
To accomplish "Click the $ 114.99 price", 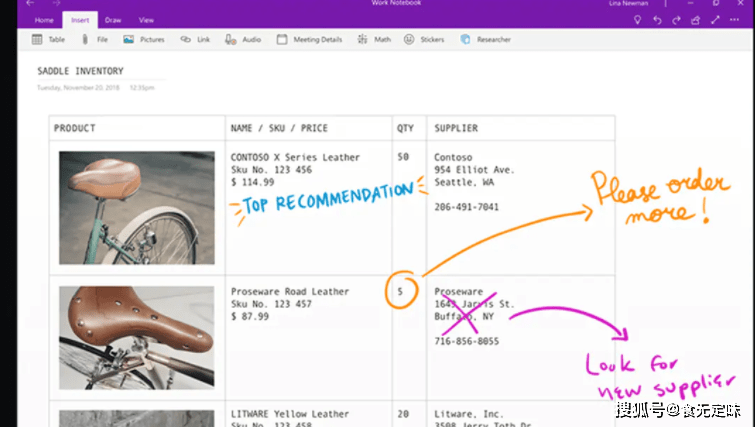I will click(x=252, y=182).
